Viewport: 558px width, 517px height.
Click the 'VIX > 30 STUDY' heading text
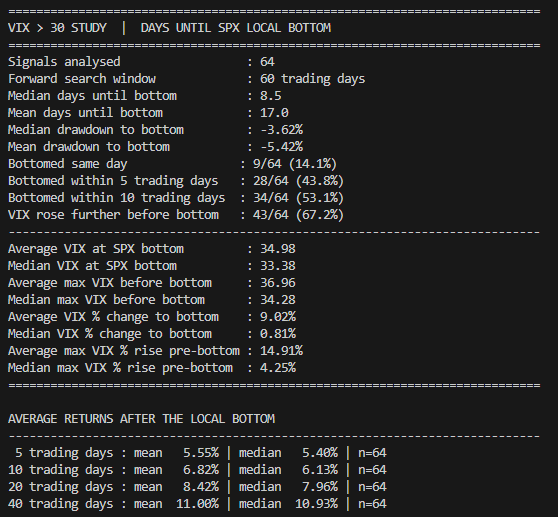[x=57, y=28]
